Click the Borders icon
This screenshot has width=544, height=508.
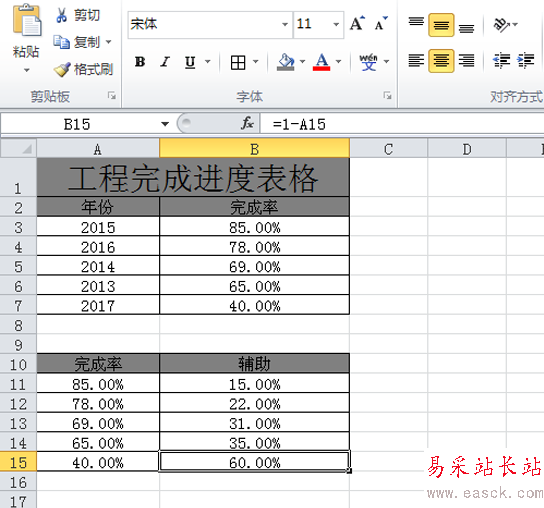point(238,63)
